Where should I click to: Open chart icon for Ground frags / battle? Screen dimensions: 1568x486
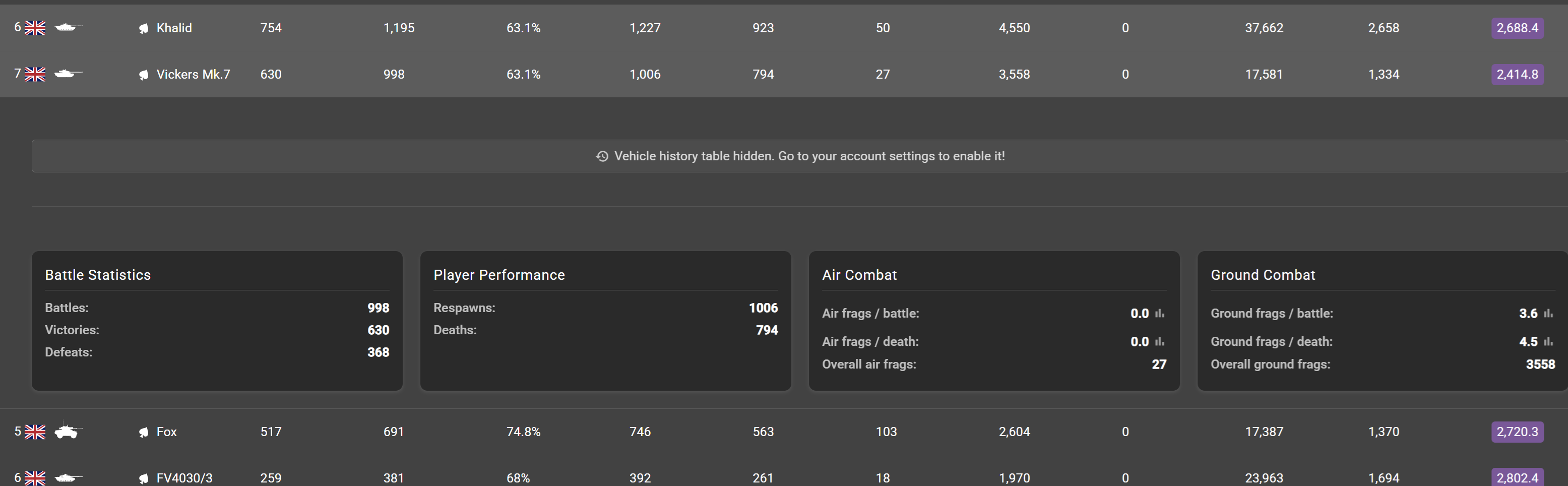point(1548,314)
